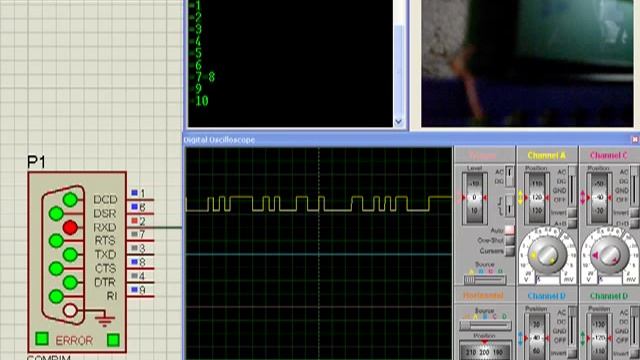Click the Channel A Position thumbwheel
This screenshot has height=360, width=640.
pyautogui.click(x=537, y=198)
